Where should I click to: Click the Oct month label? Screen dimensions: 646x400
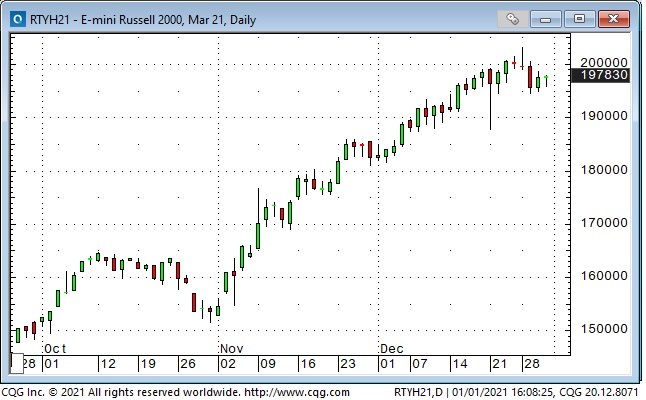coord(55,349)
